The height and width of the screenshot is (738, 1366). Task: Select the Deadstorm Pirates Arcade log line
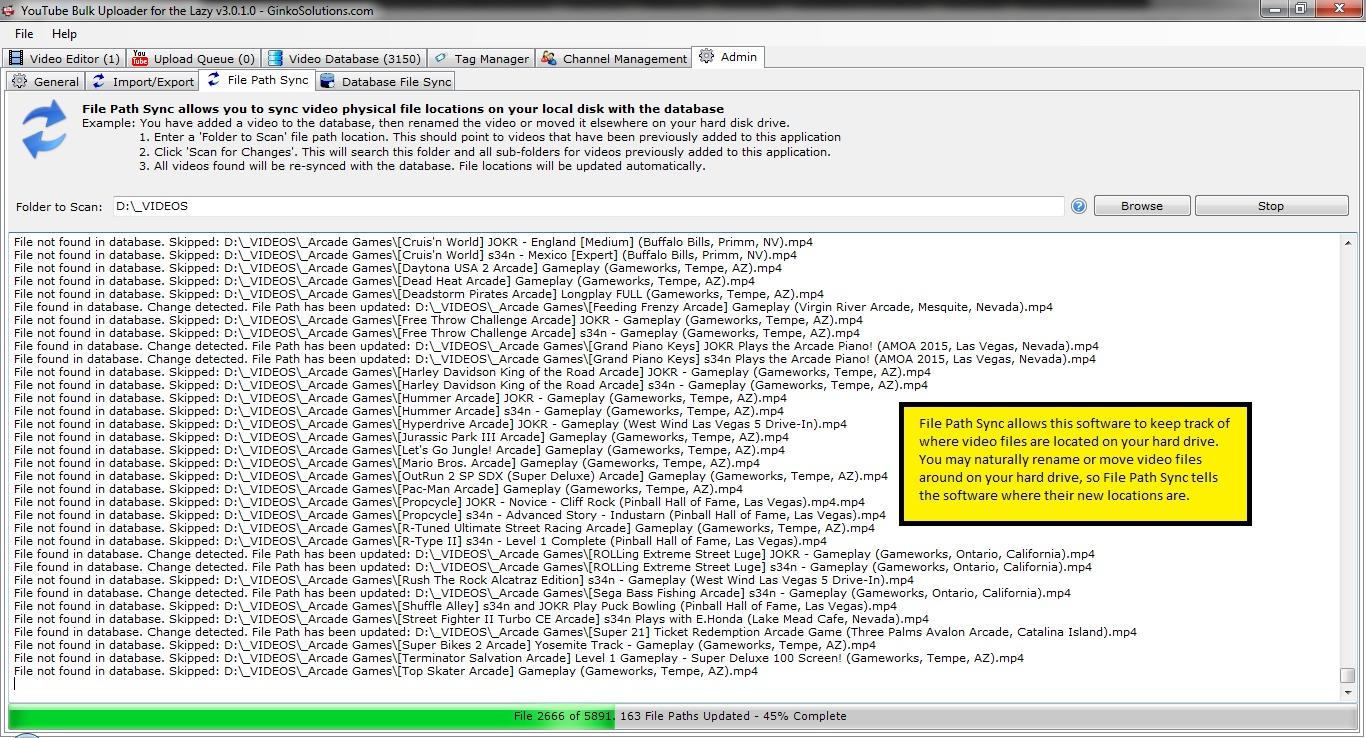419,294
